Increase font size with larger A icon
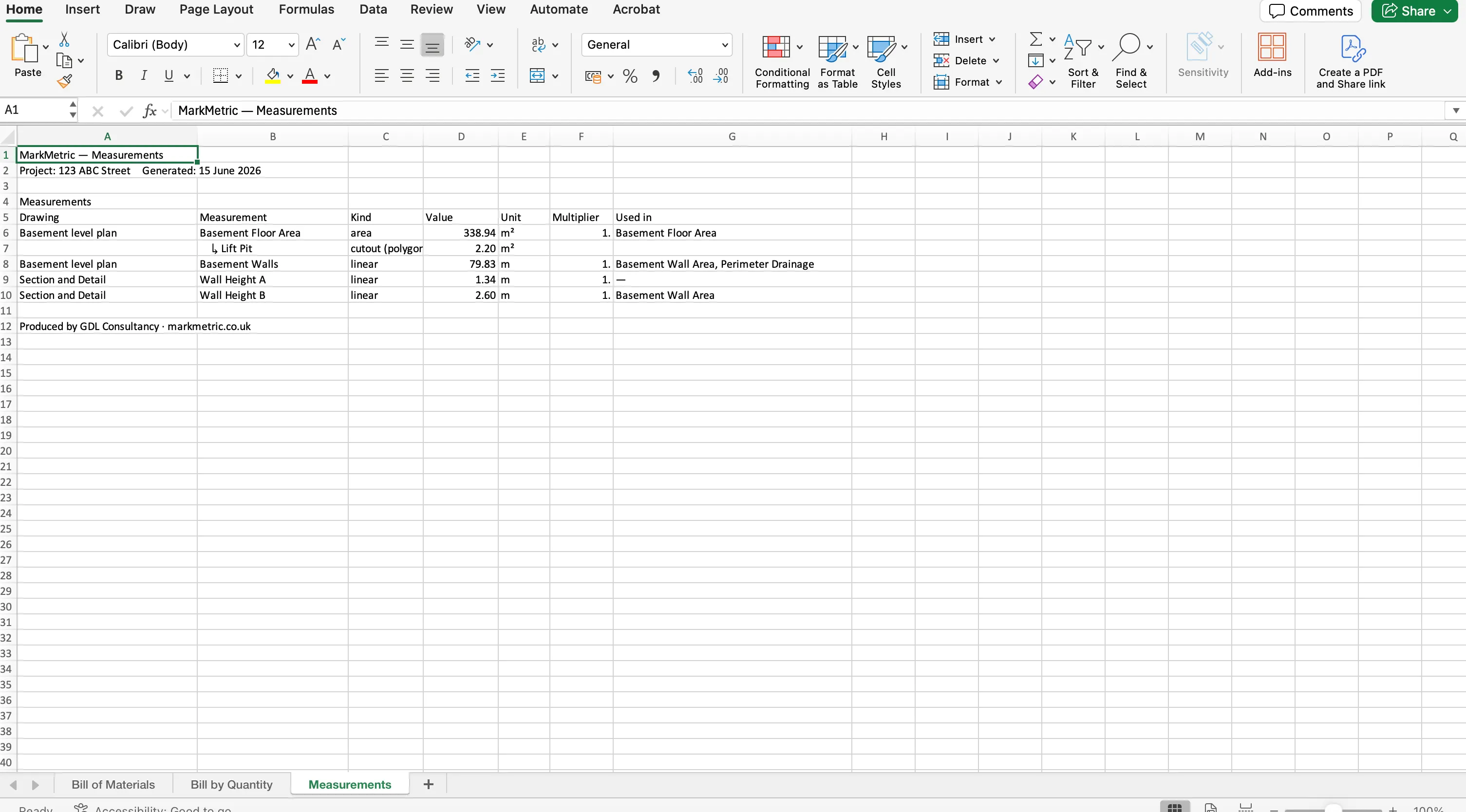1466x812 pixels. [313, 44]
